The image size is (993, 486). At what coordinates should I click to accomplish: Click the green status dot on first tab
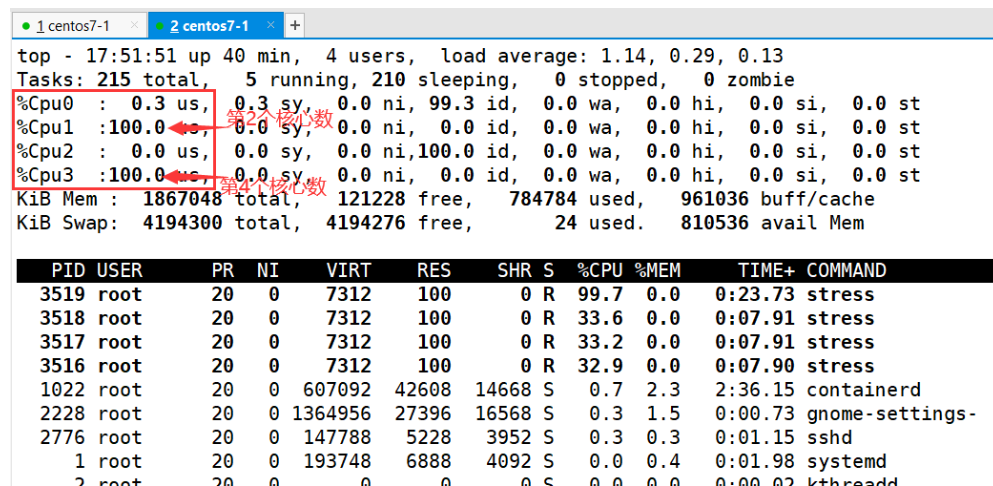click(26, 26)
